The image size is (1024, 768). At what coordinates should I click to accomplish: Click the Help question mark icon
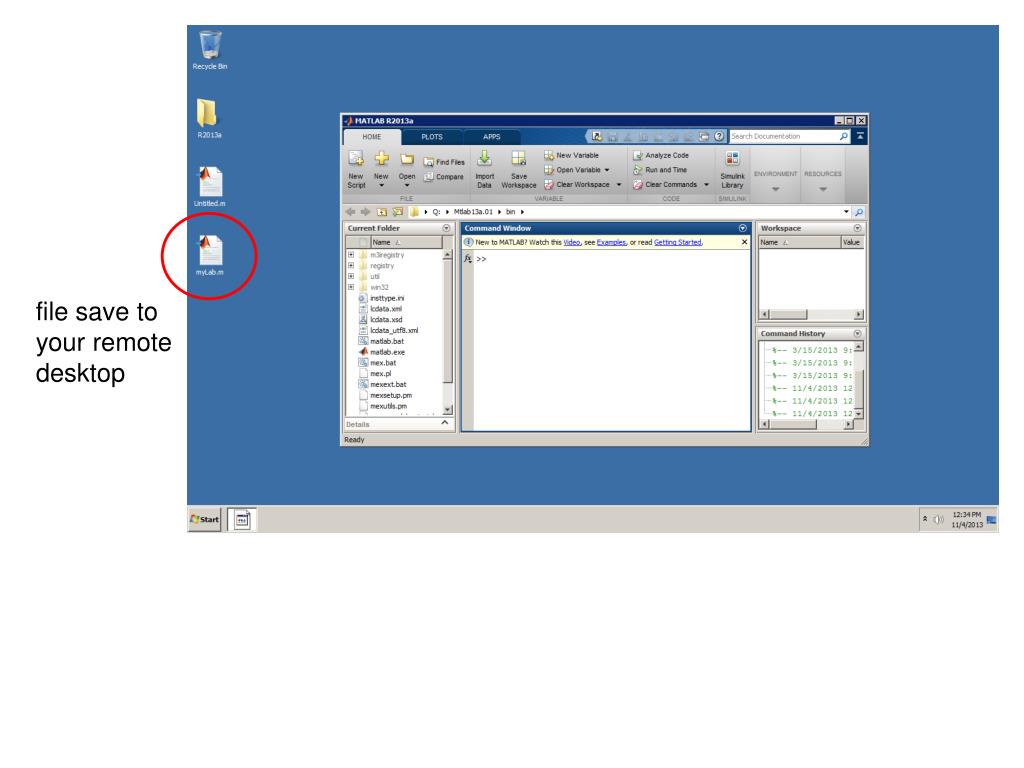click(x=719, y=136)
